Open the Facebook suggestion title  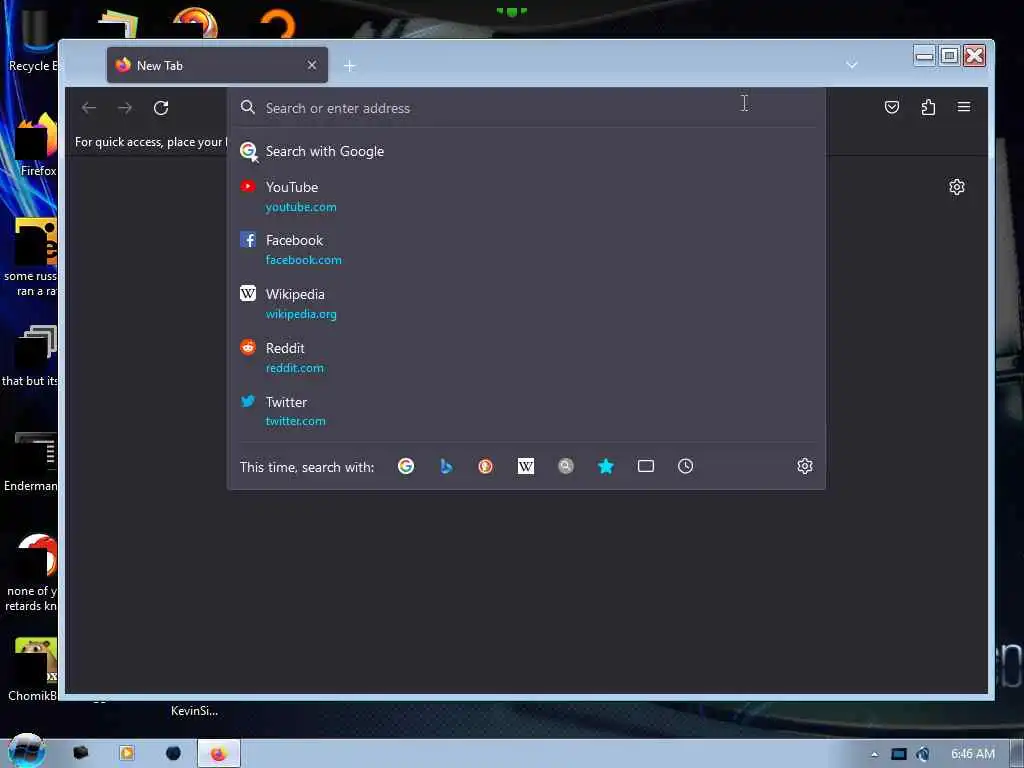pos(294,240)
